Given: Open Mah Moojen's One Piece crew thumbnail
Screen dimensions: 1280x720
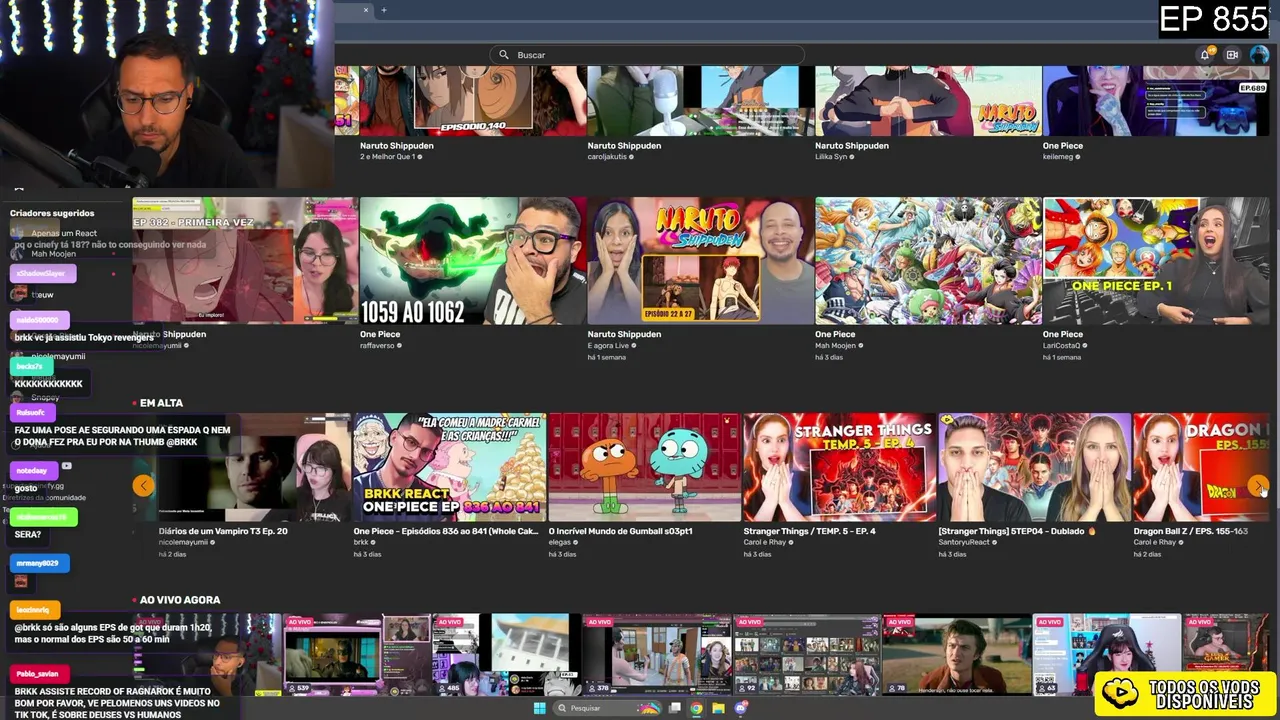Looking at the screenshot, I should [928, 260].
